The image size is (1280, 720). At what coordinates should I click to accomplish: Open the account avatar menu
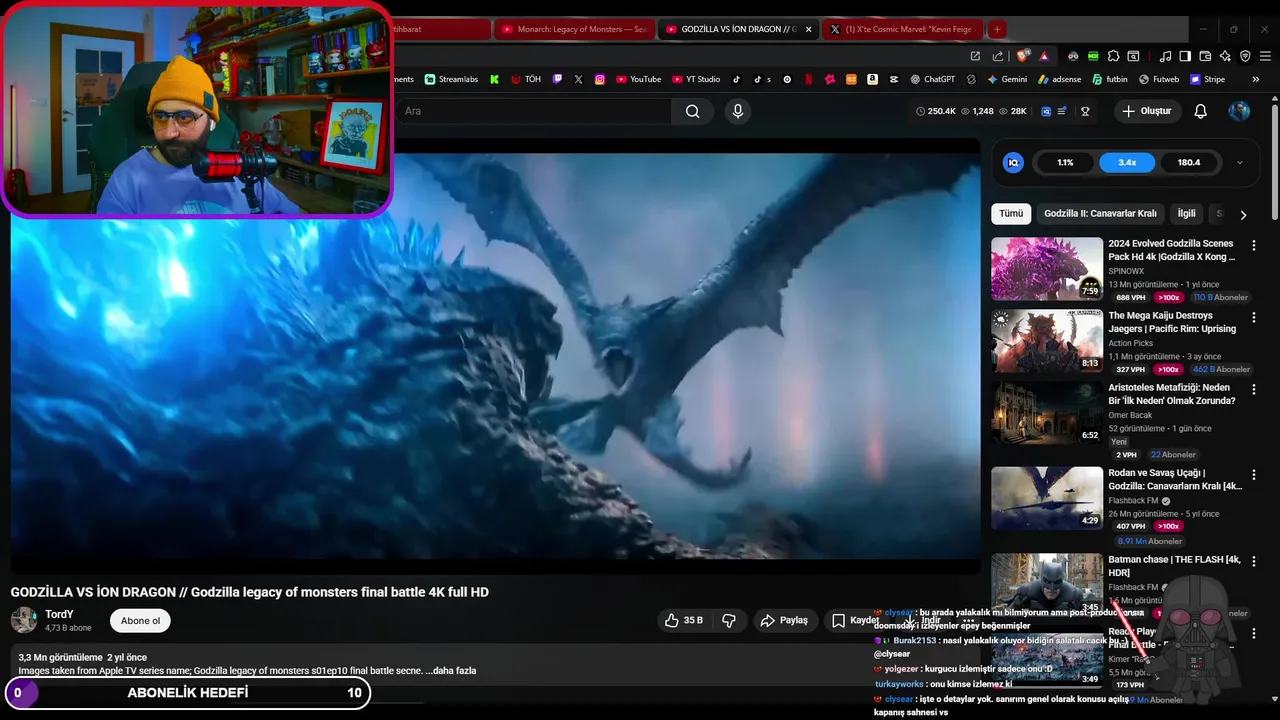pyautogui.click(x=1239, y=111)
